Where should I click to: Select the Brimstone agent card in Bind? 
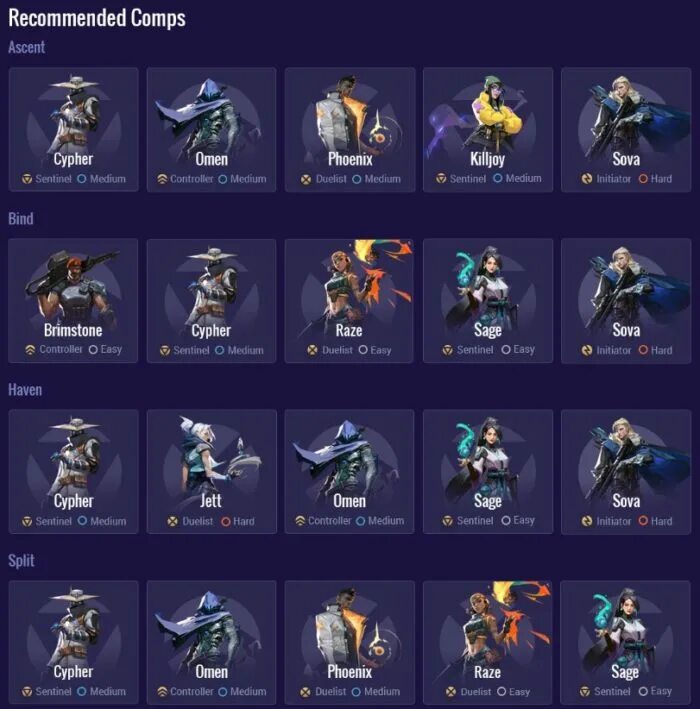click(x=73, y=301)
